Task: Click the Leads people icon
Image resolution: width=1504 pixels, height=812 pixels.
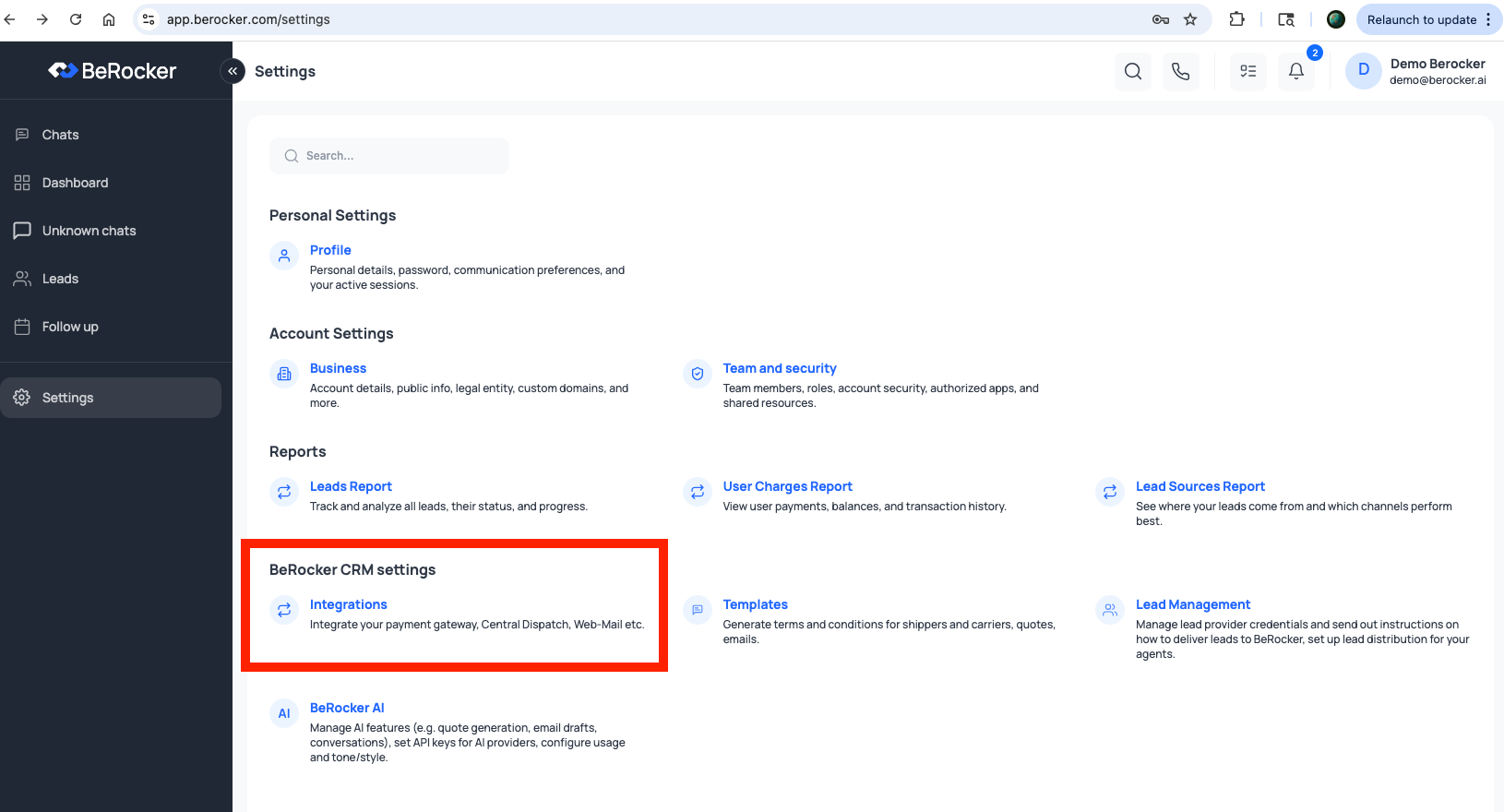Action: tap(22, 279)
